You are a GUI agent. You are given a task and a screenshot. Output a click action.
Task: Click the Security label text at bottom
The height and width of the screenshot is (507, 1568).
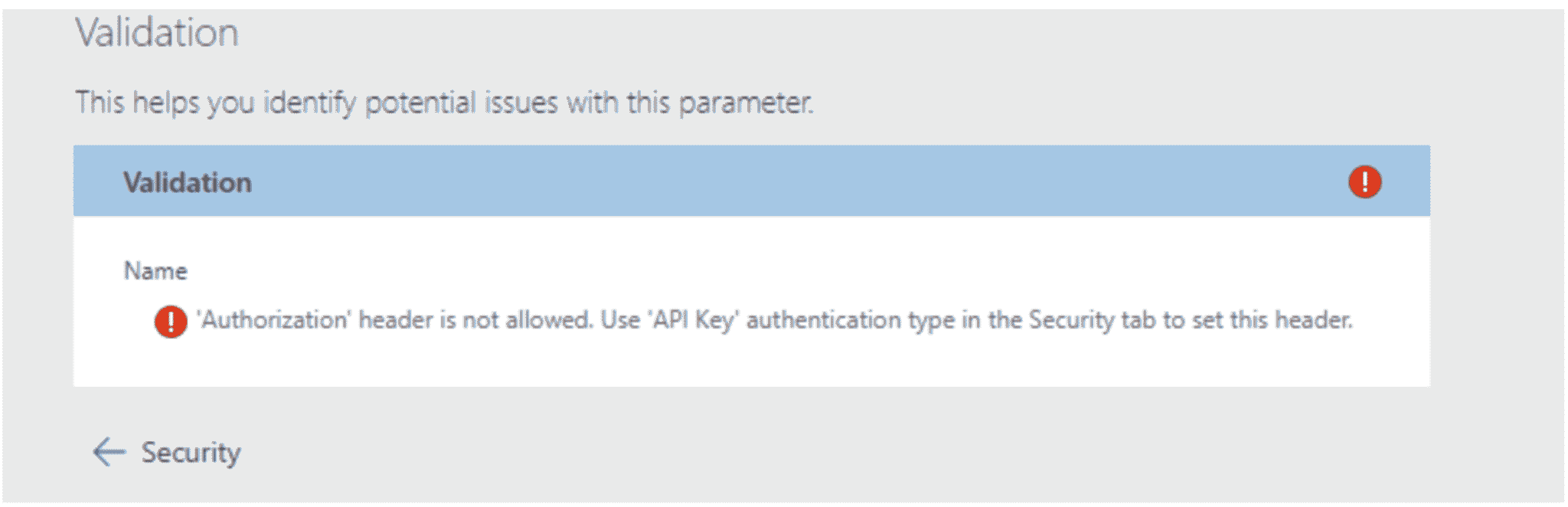(x=191, y=453)
